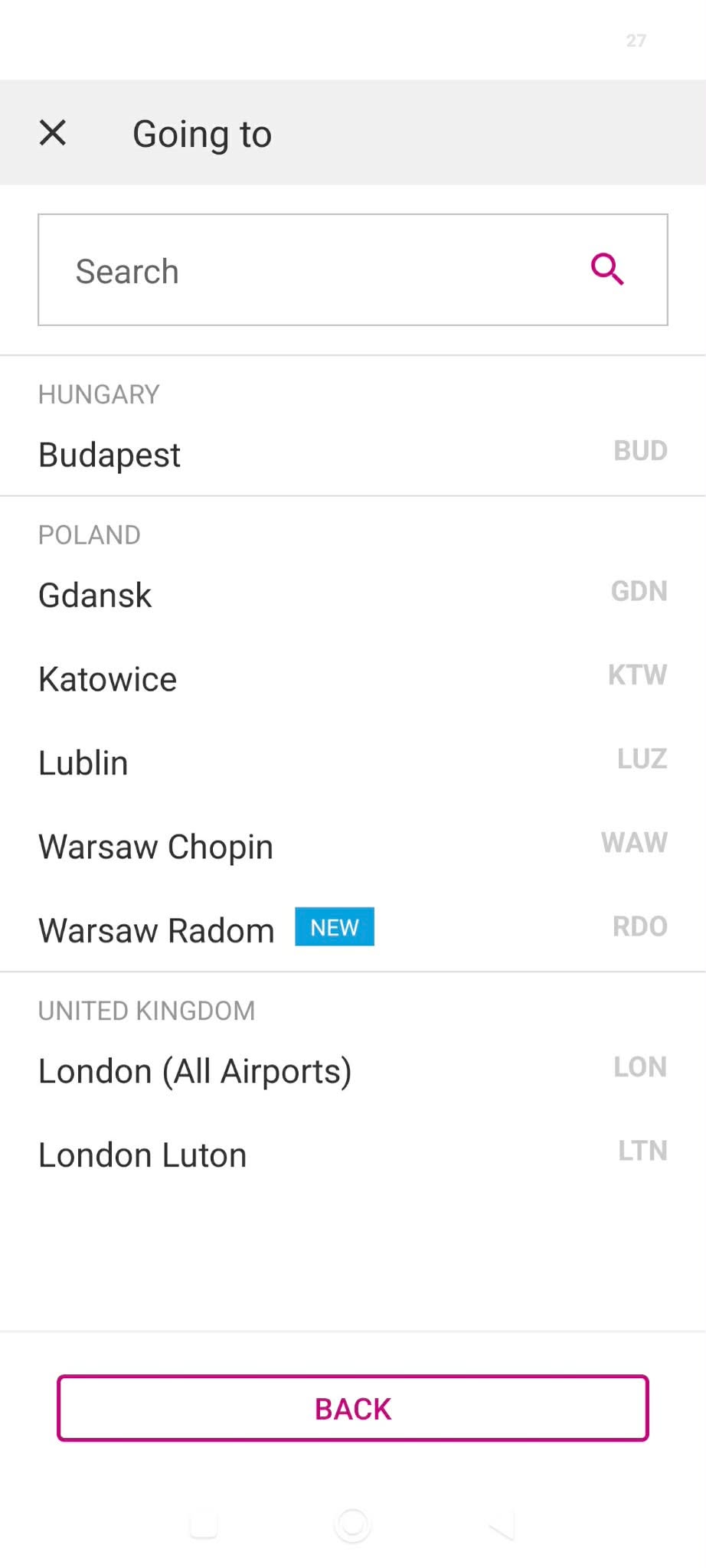The width and height of the screenshot is (706, 1568).
Task: Tap the BUD airport code
Action: click(x=640, y=451)
